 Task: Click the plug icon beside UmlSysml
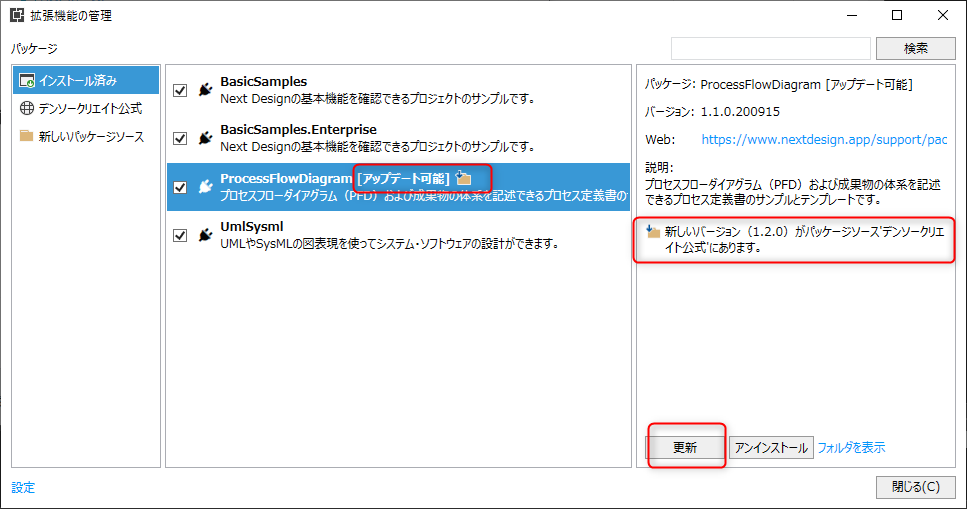pyautogui.click(x=205, y=235)
